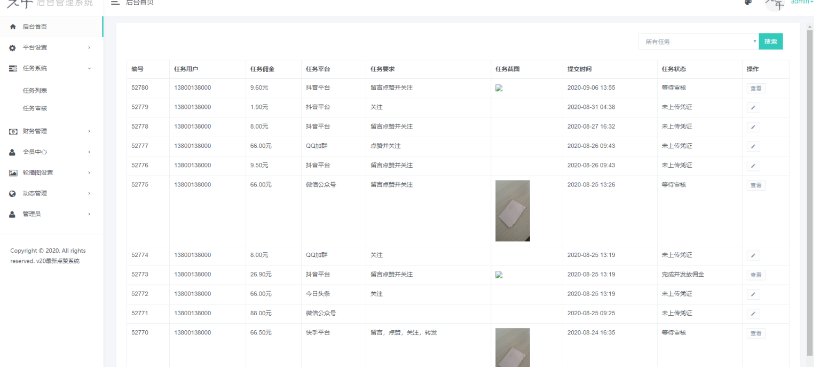Select the 管理员 menu label
The width and height of the screenshot is (814, 367).
(32, 214)
